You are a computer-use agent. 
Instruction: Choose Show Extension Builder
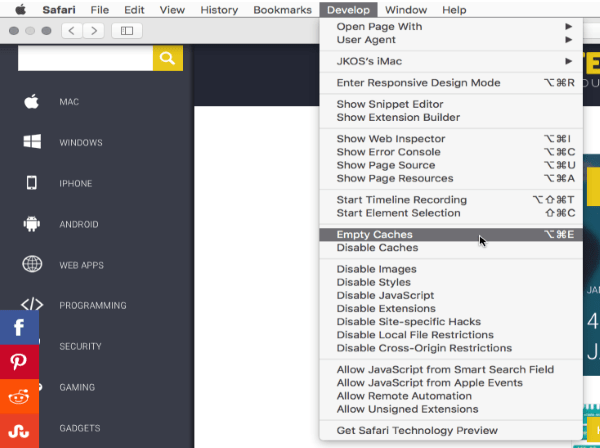pyautogui.click(x=451, y=117)
